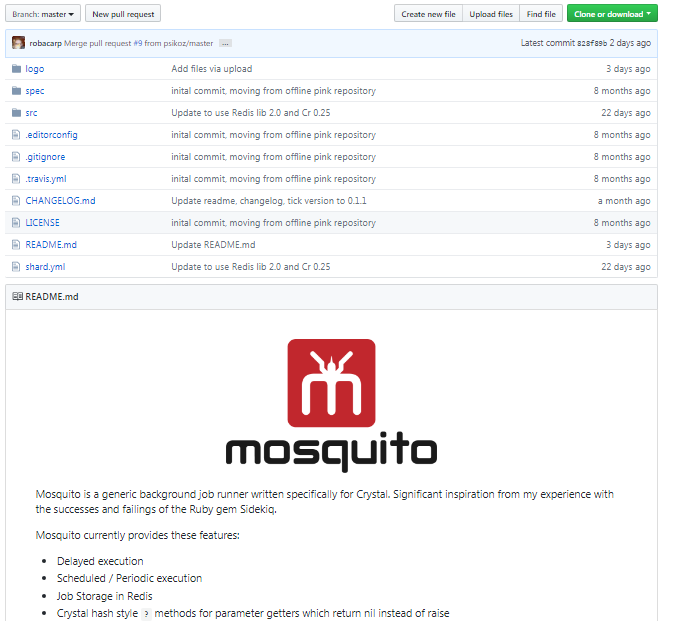Screen dimensions: 677x621
Task: Open shard.yml row's Redis lib commit message
Action: (251, 267)
